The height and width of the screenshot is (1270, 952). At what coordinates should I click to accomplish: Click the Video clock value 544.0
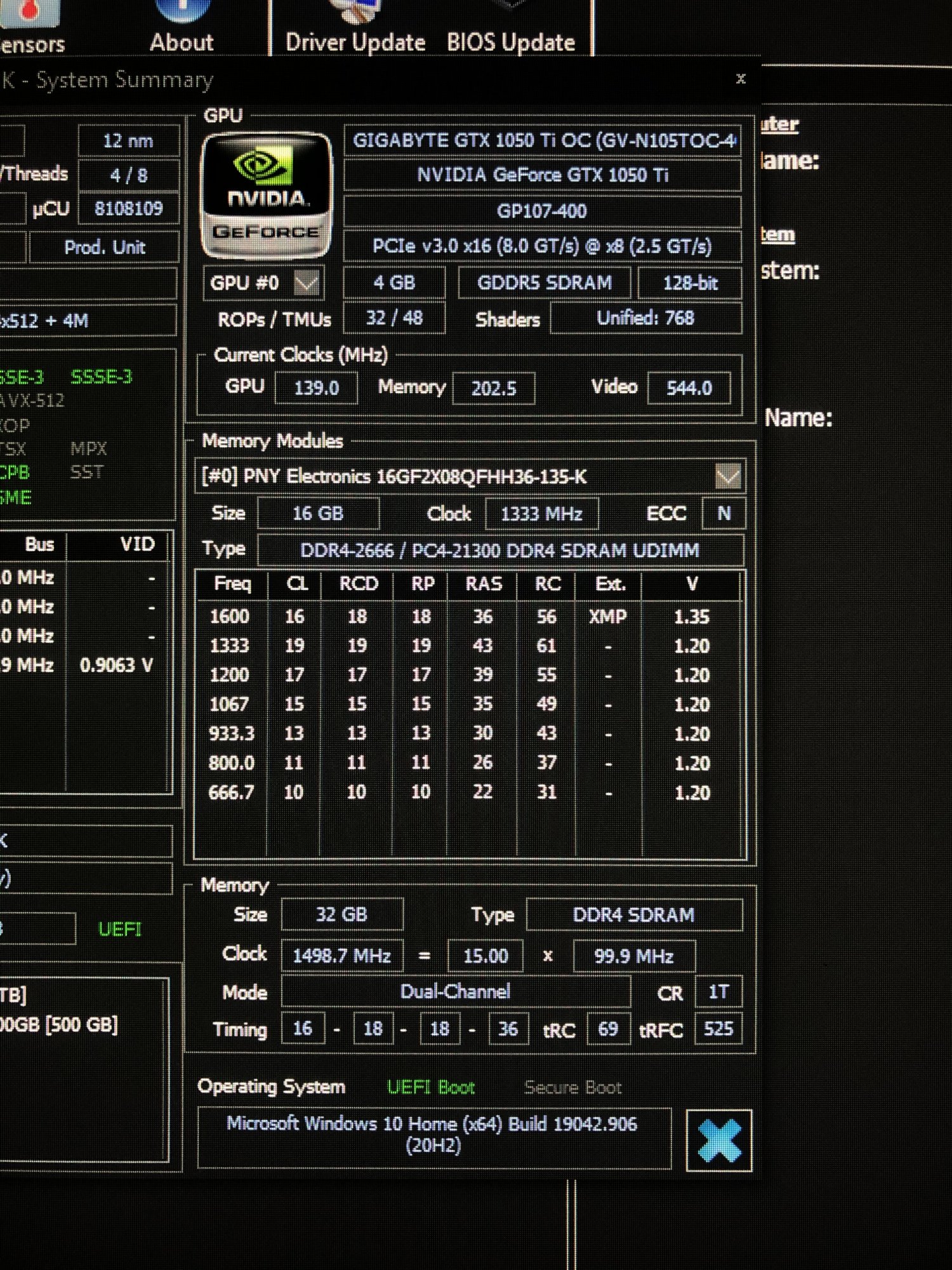point(689,388)
